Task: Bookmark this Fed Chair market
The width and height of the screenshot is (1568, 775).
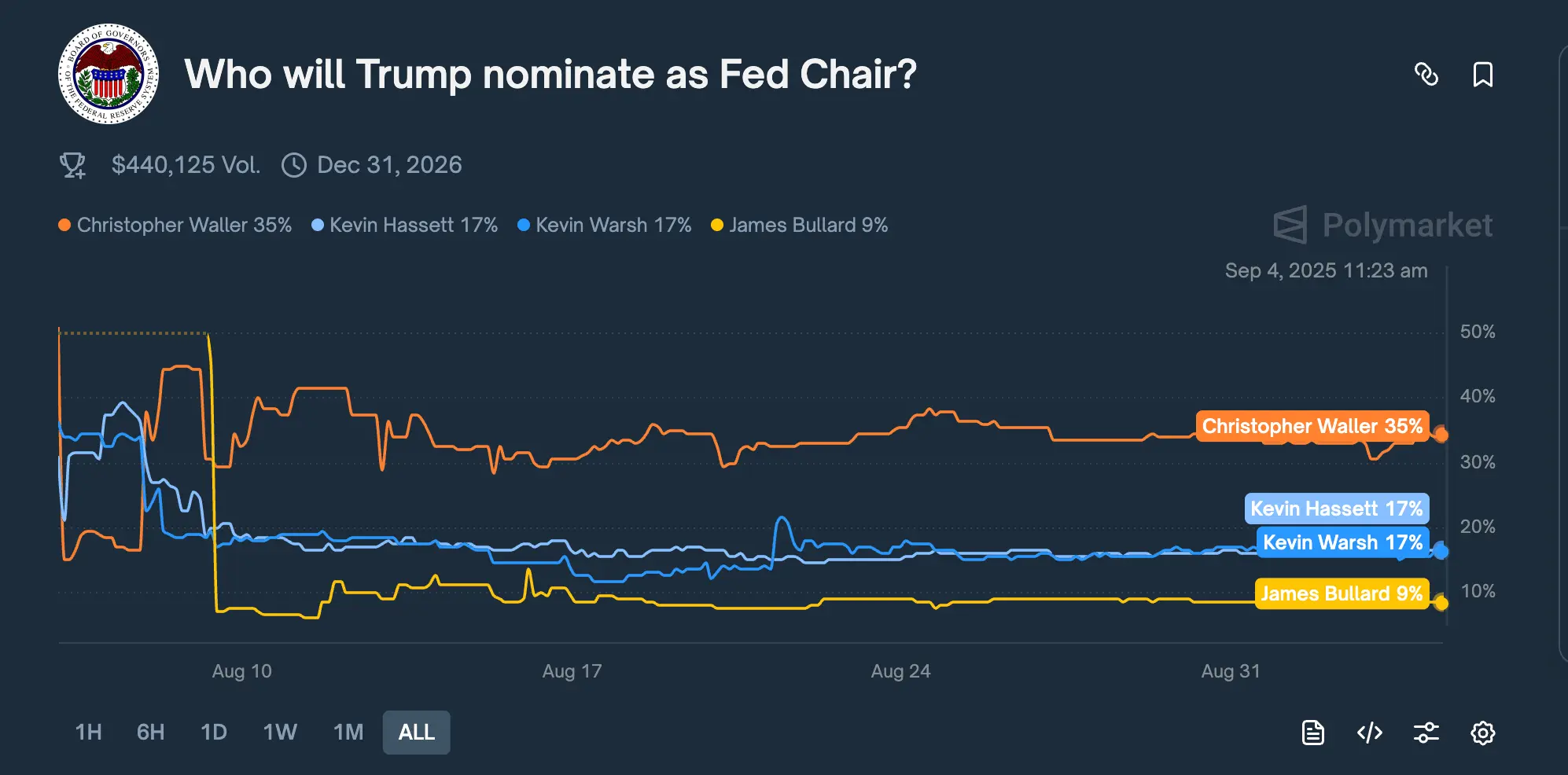Action: (x=1482, y=74)
